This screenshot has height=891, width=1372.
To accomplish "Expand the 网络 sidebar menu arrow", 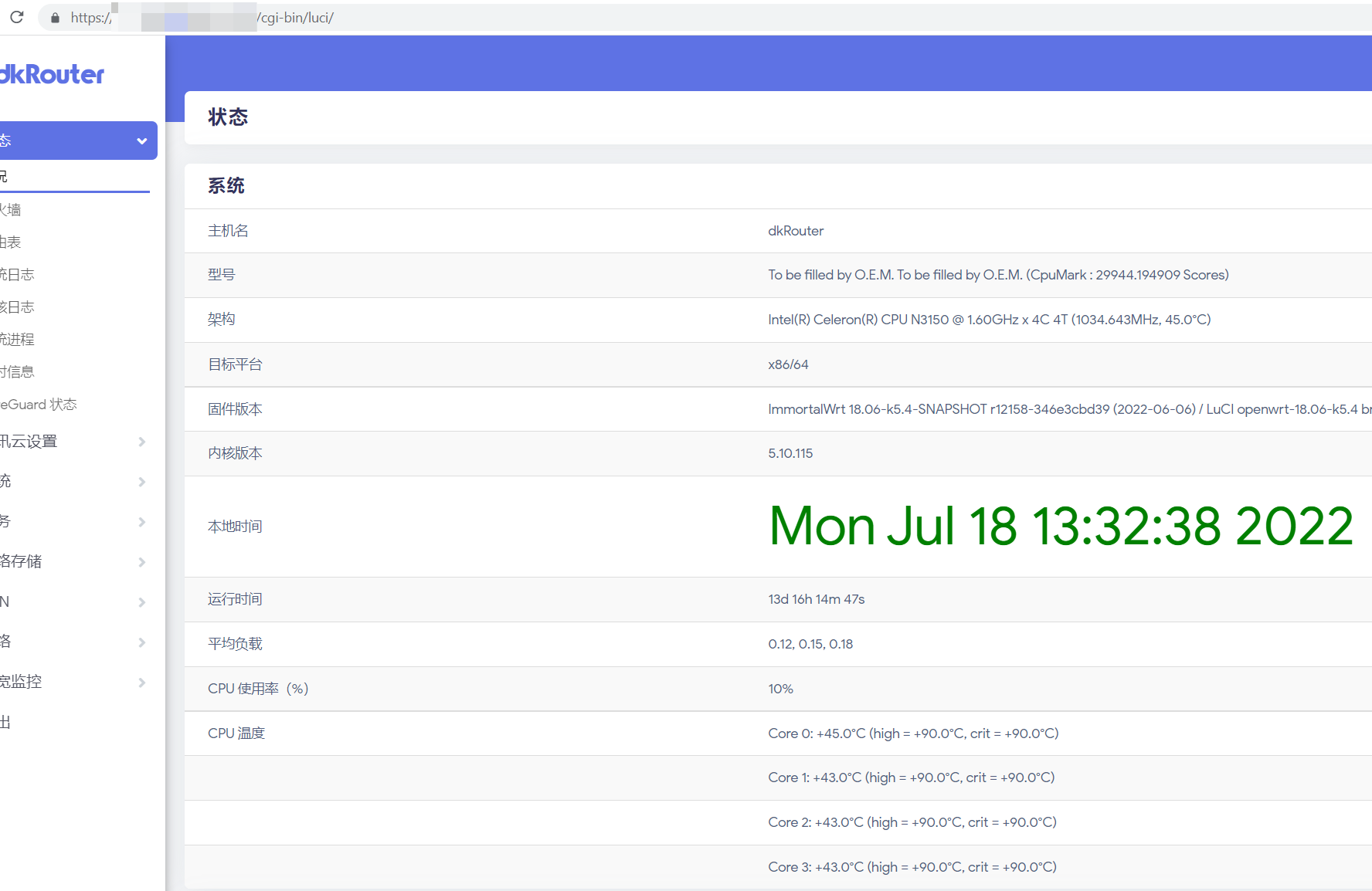I will coord(141,642).
